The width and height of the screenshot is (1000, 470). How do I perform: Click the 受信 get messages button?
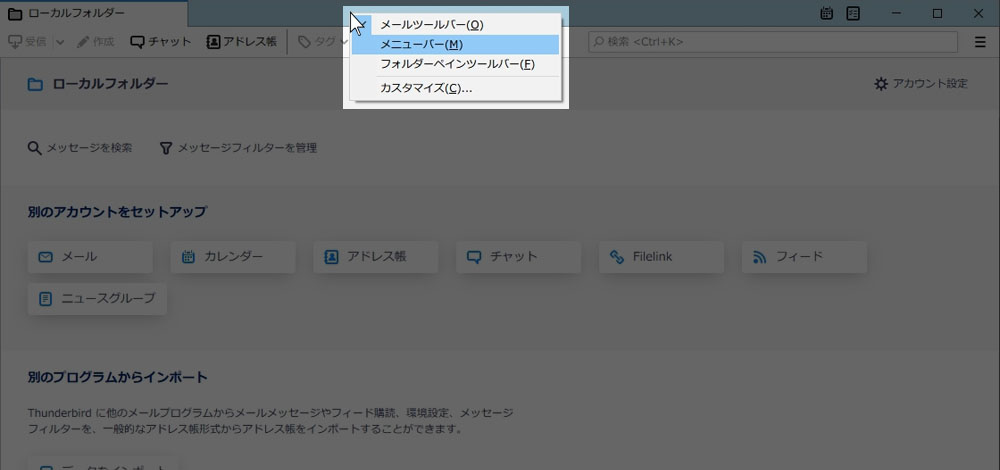27,42
